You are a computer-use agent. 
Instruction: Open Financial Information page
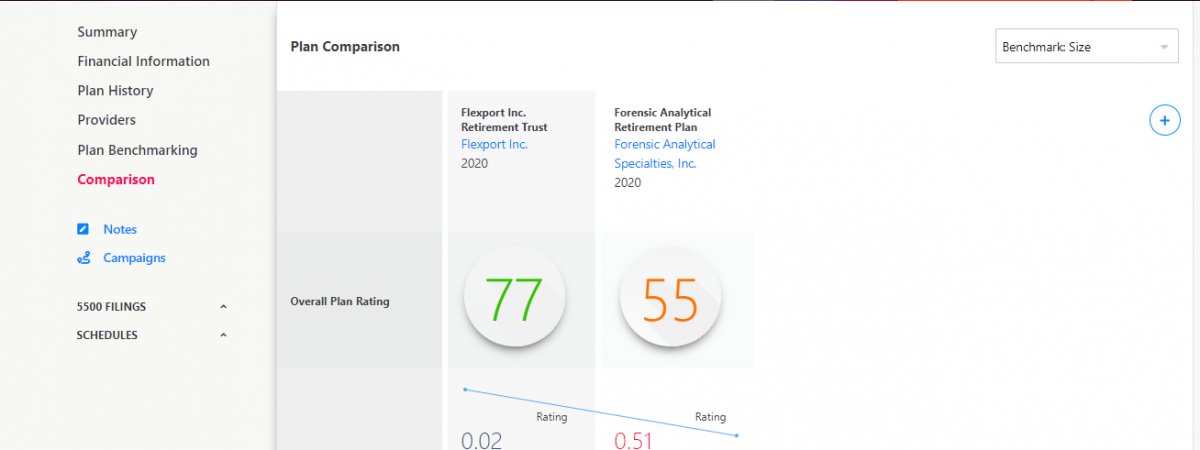click(143, 61)
